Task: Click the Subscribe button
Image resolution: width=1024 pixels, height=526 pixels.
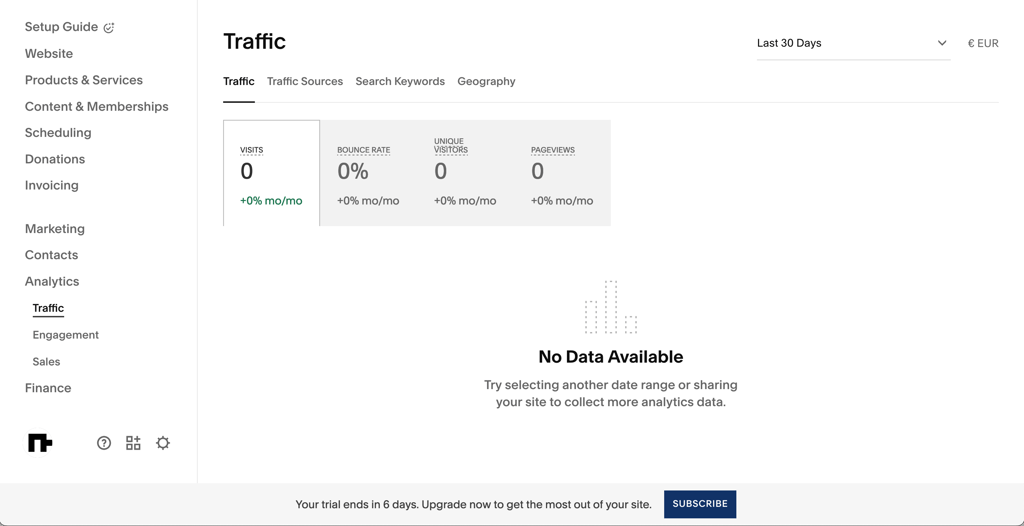Action: point(700,504)
